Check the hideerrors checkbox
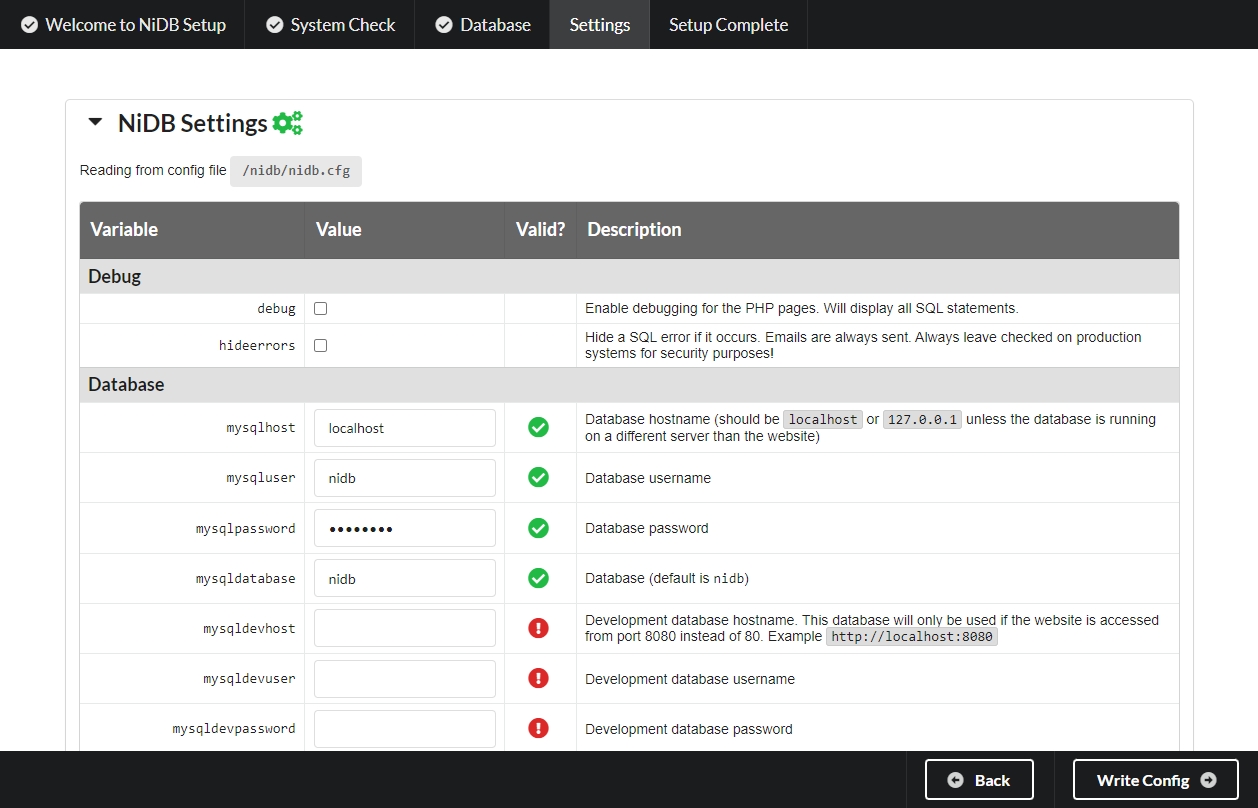Viewport: 1258px width, 808px height. [x=321, y=346]
